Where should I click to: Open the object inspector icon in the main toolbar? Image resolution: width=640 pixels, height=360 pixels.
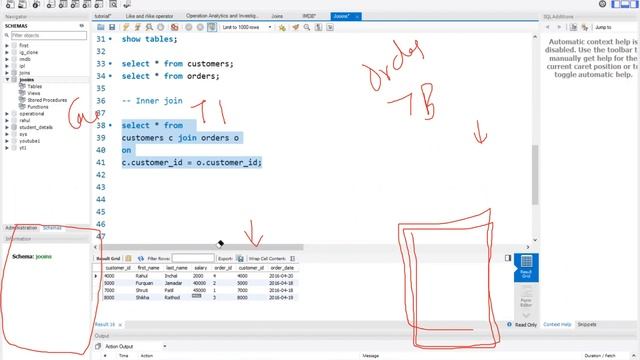36,4
